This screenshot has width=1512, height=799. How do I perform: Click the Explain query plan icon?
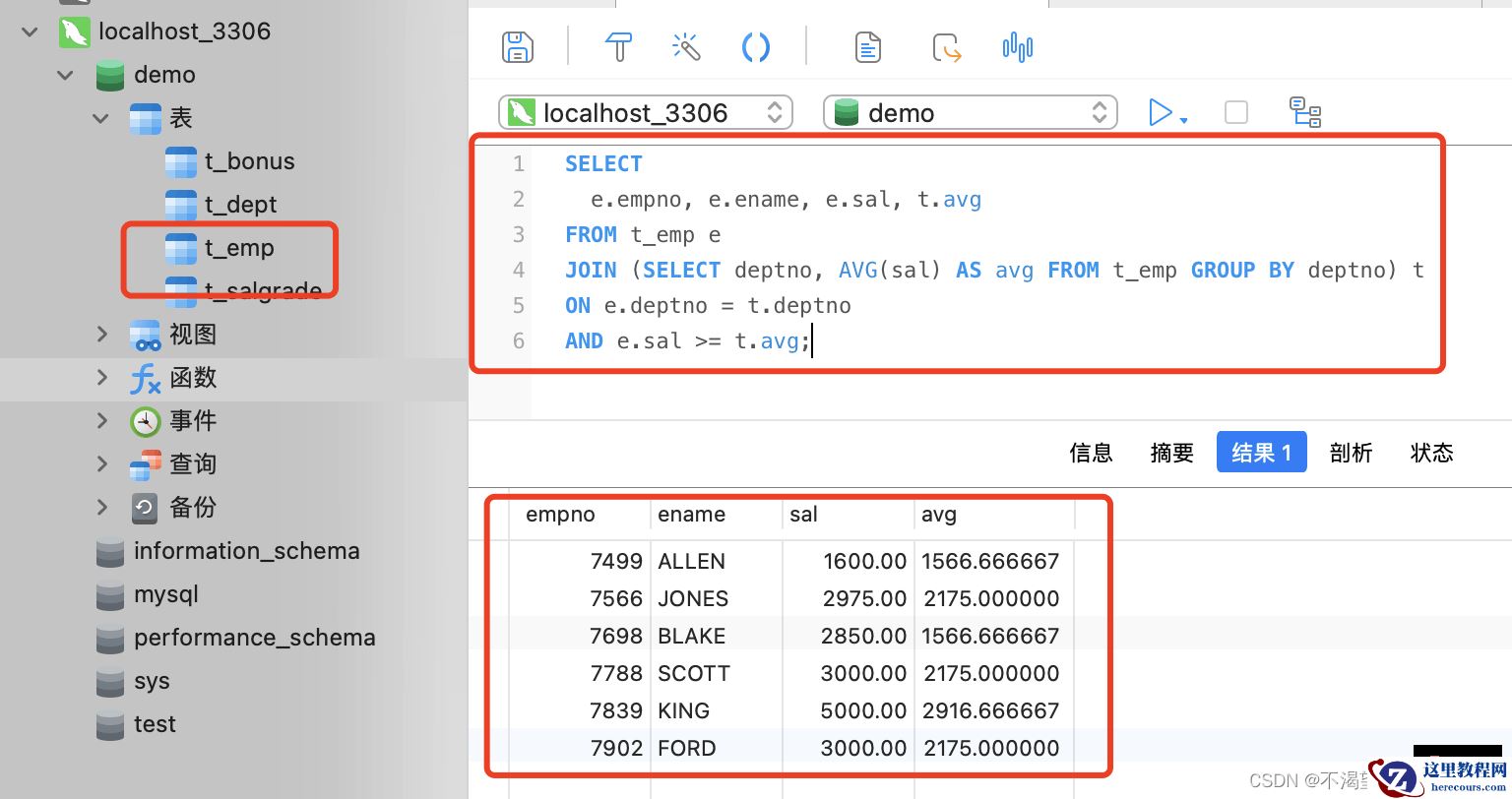1305,113
